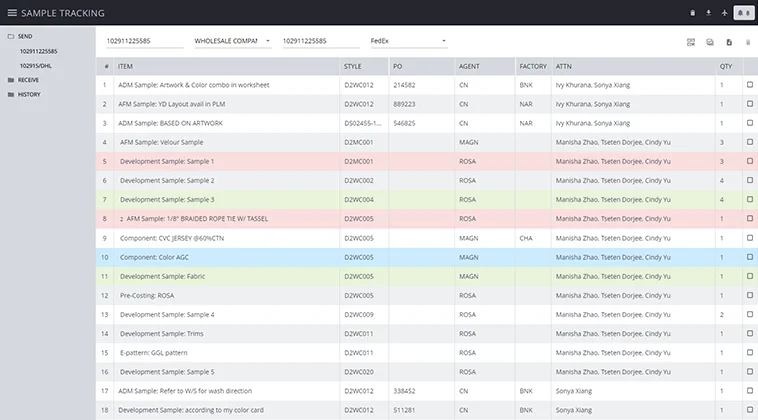Click ADM Sample: Refer to W/S for wash direction
The image size is (758, 420).
click(185, 391)
